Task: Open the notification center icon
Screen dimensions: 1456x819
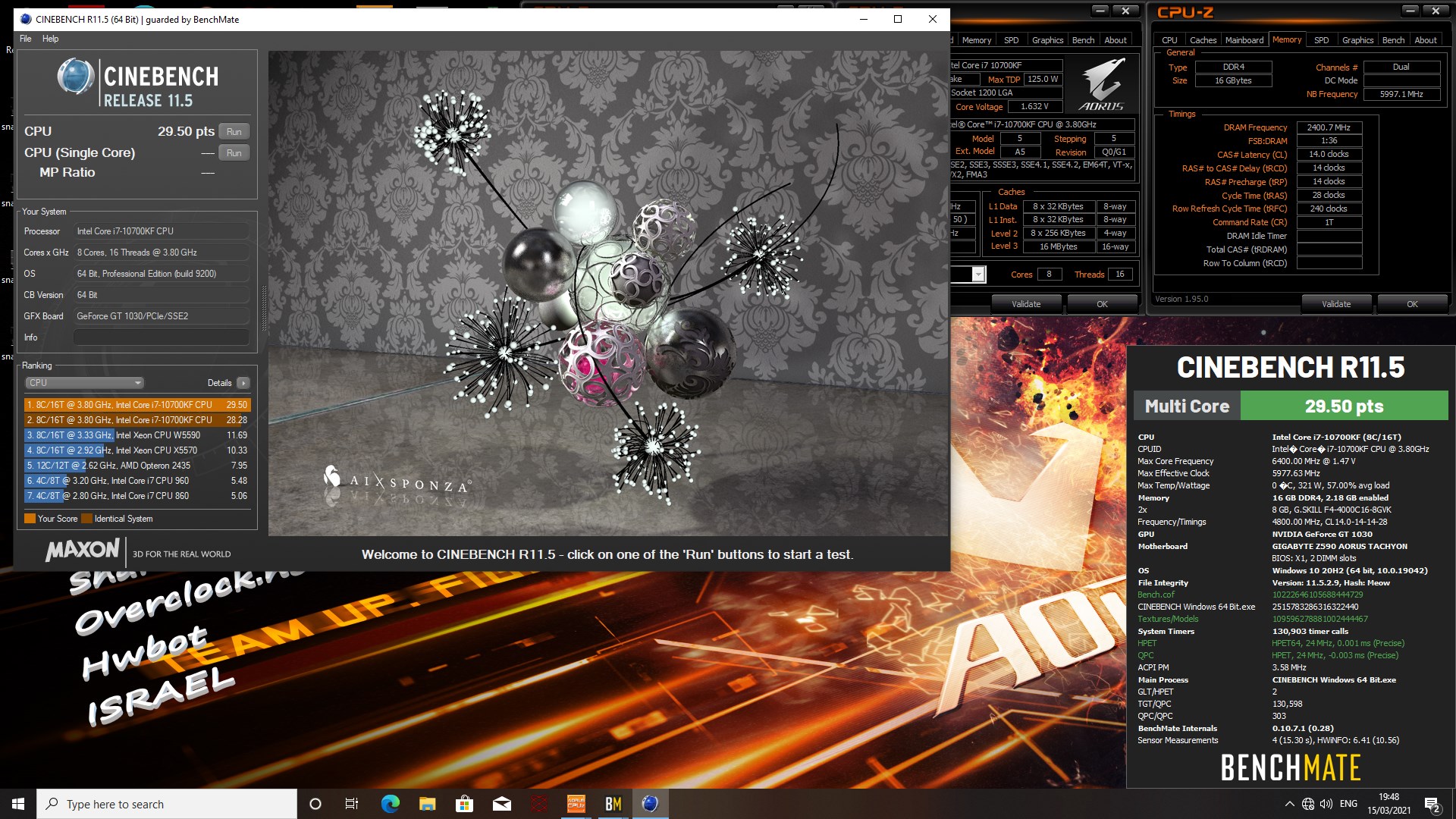Action: 1432,805
